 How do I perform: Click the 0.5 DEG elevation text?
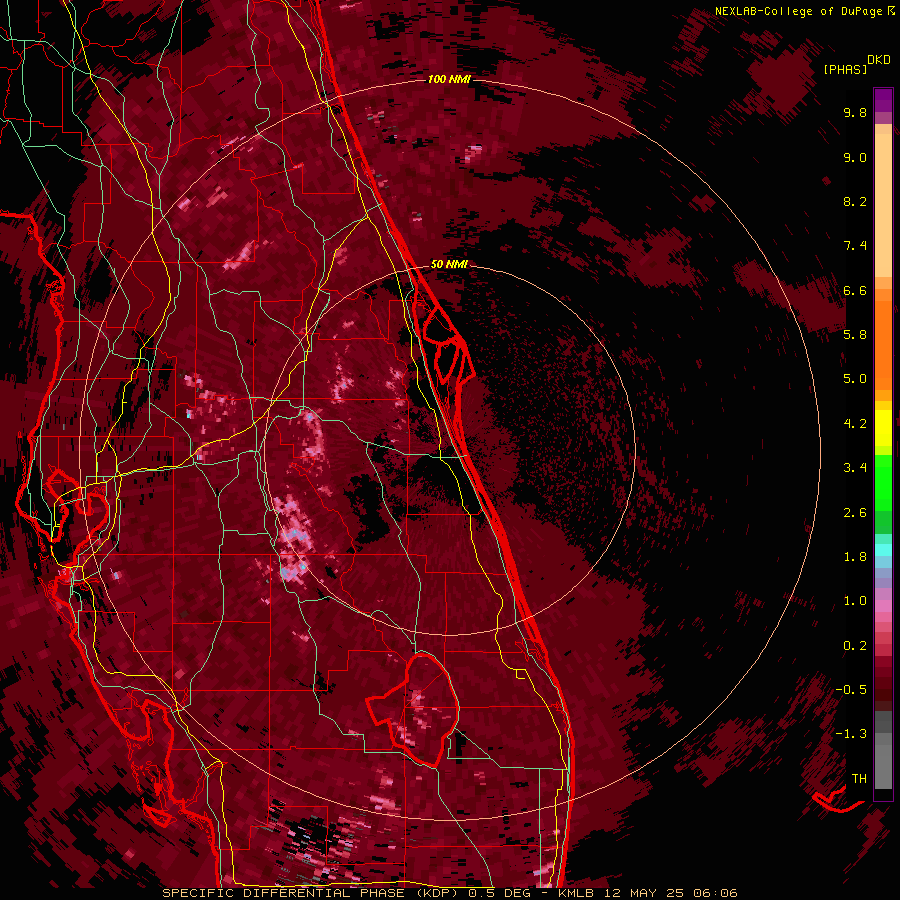tap(502, 893)
